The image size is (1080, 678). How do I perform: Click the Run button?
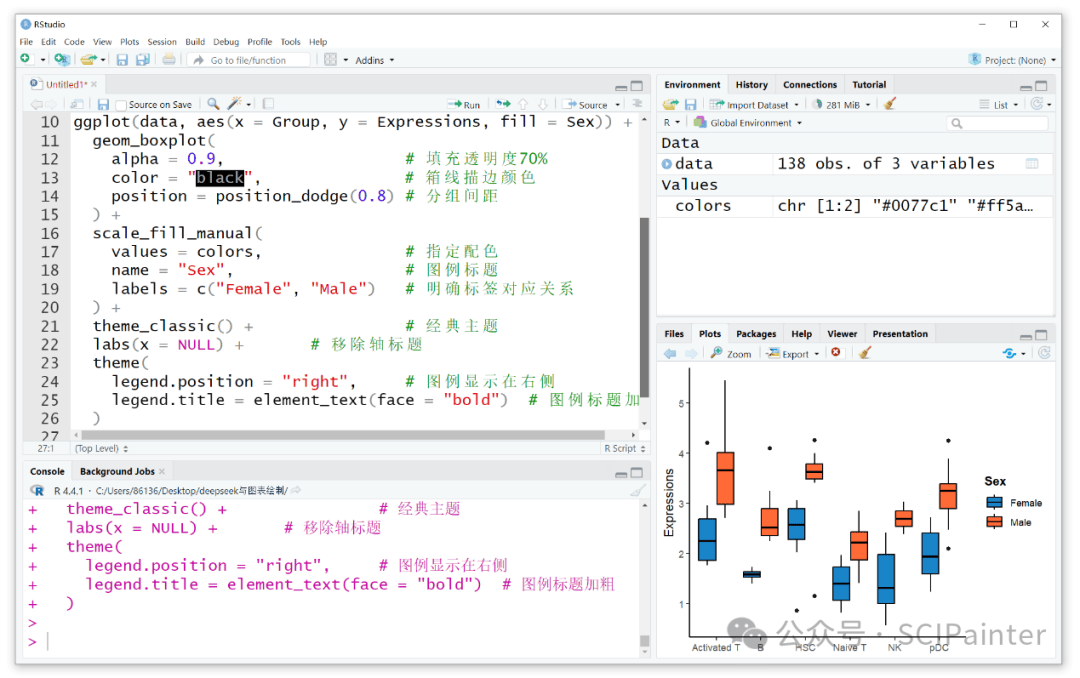click(464, 105)
